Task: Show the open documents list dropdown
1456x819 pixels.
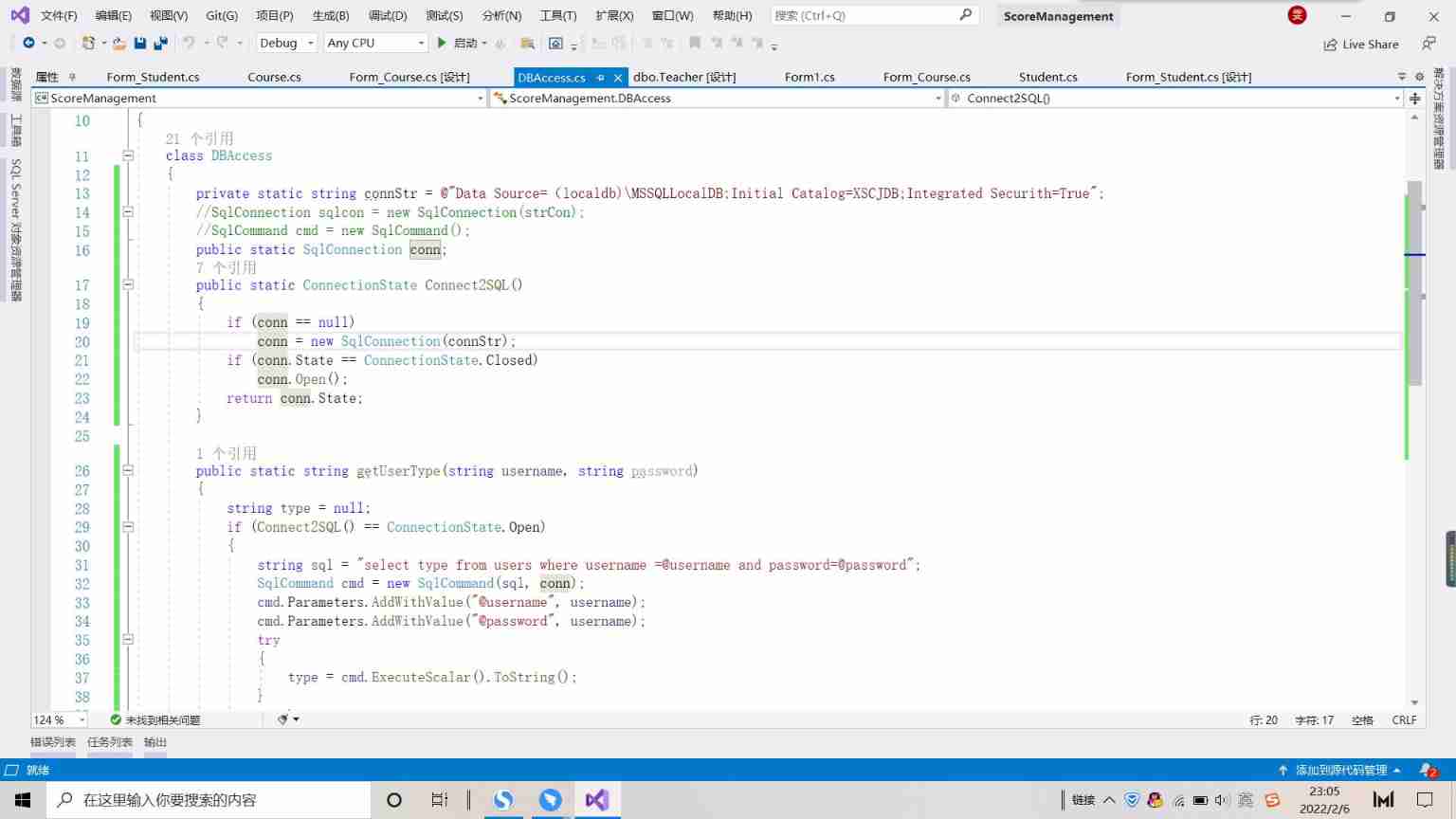Action: tap(1402, 77)
